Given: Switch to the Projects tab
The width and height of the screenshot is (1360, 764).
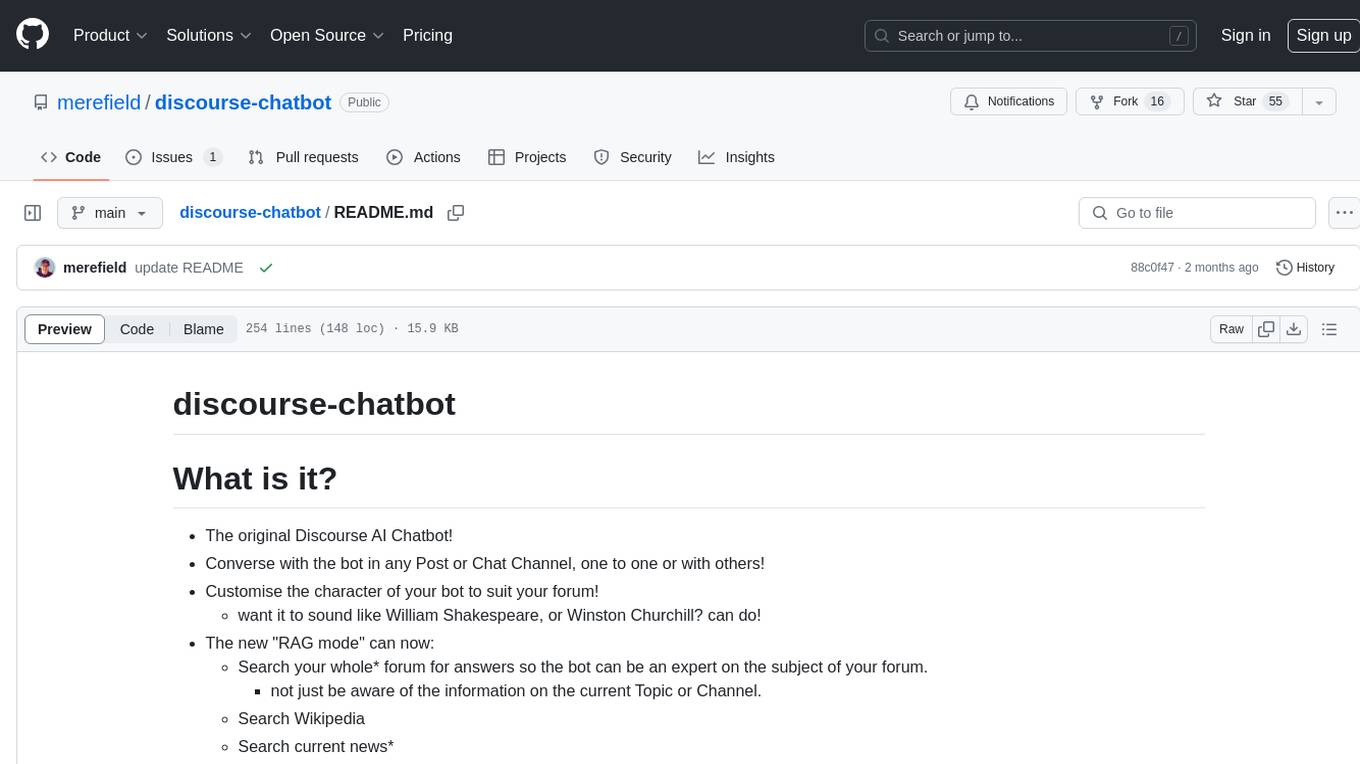Looking at the screenshot, I should (527, 157).
